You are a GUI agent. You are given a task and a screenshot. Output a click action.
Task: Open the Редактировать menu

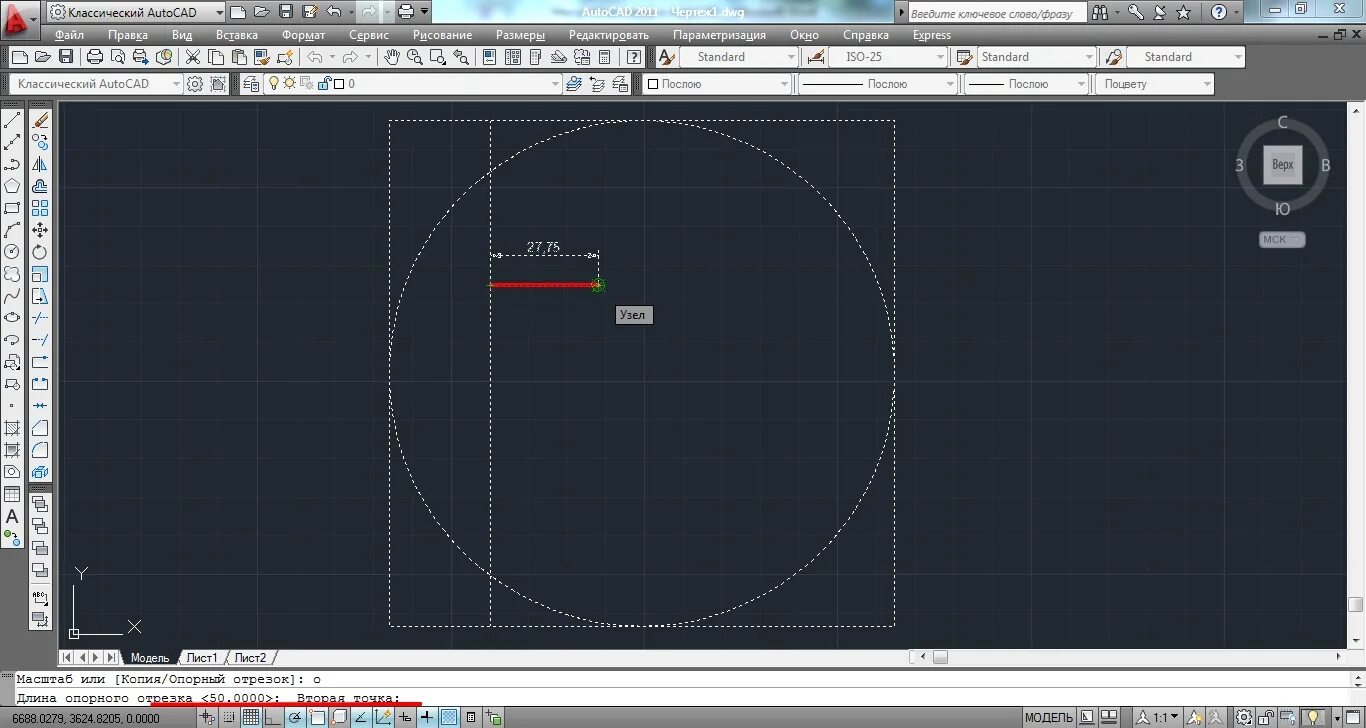pos(609,35)
